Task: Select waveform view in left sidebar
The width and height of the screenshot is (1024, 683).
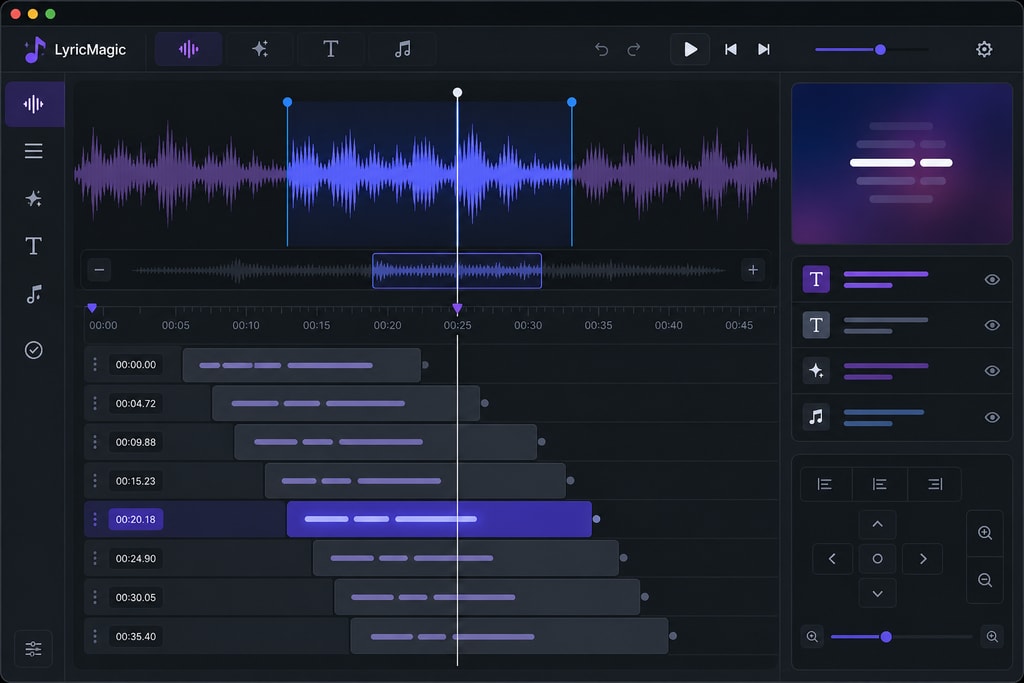Action: click(x=34, y=104)
